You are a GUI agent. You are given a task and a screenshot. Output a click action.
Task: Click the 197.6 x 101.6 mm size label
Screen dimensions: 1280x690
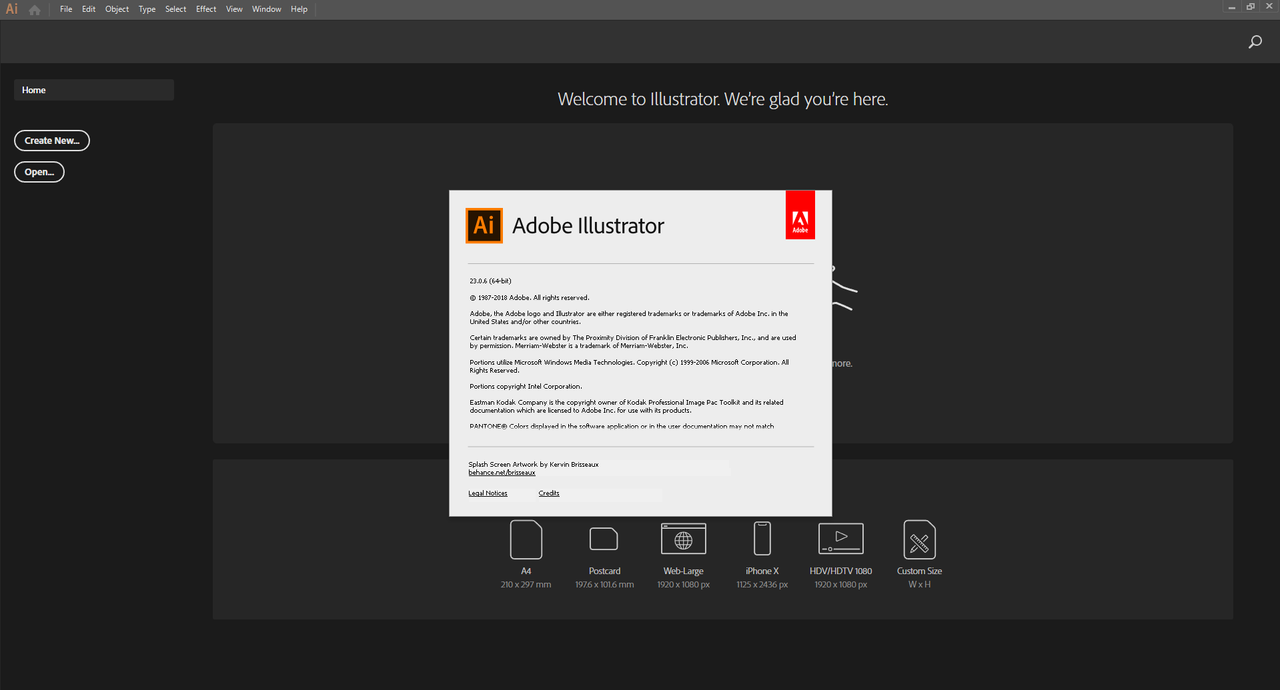pos(604,584)
